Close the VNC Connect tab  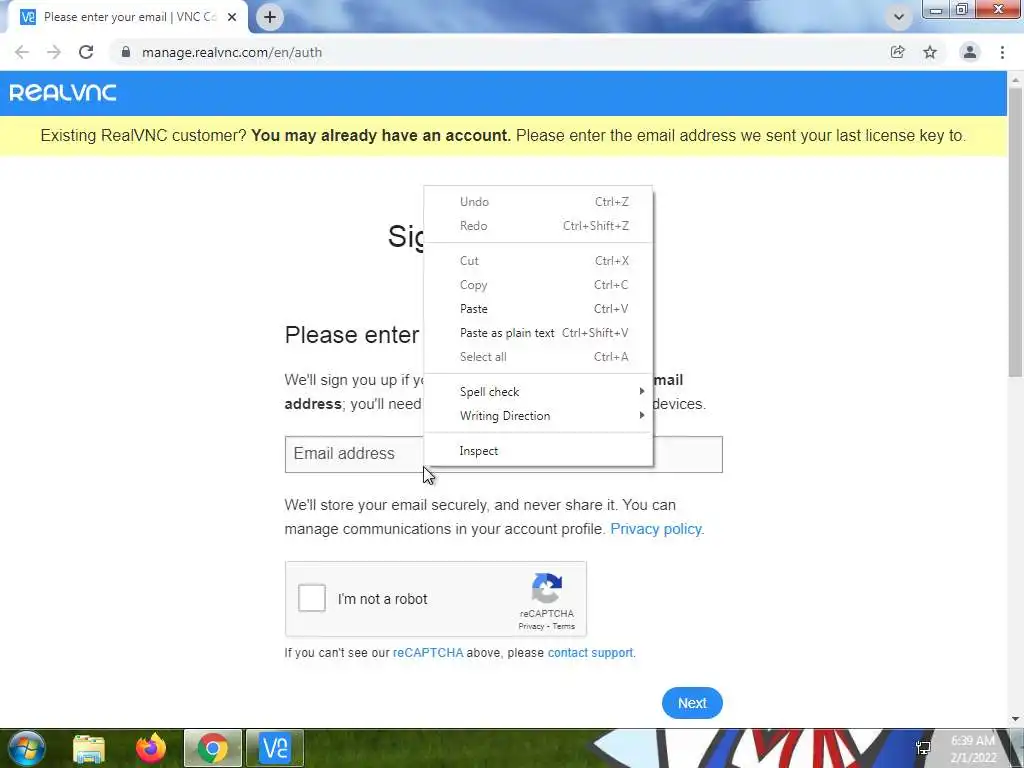click(x=232, y=17)
